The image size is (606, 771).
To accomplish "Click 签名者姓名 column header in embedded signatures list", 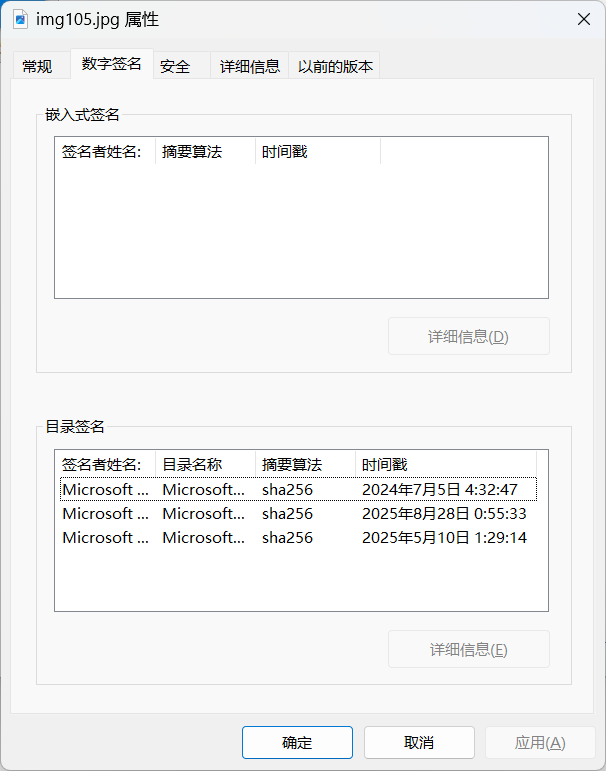I will 102,152.
